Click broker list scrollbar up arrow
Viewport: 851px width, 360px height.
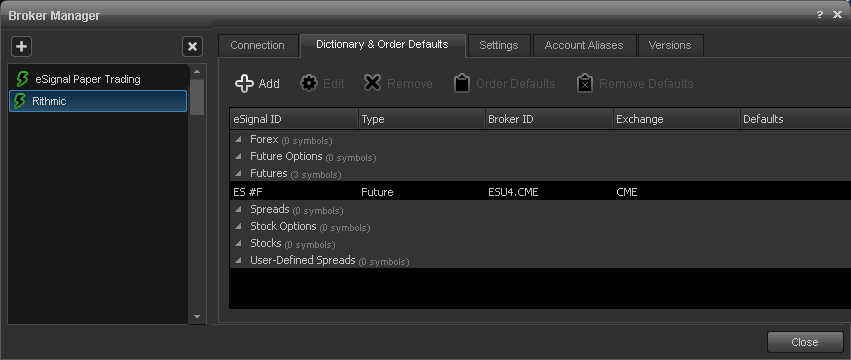(196, 72)
